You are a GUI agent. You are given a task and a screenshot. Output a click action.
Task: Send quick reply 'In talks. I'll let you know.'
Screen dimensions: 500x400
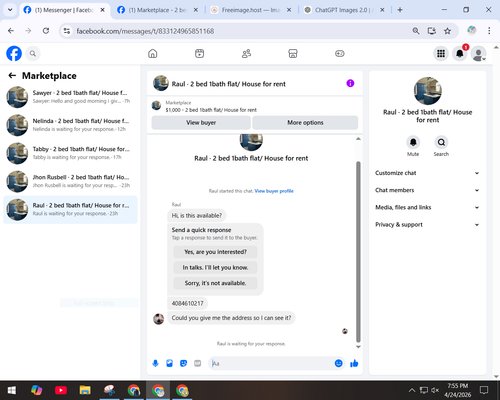tap(215, 268)
